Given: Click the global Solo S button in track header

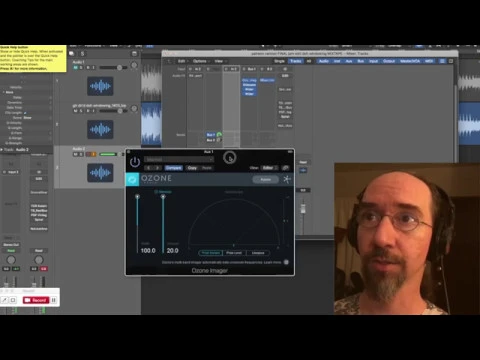Looking at the screenshot, I should coord(82,54).
